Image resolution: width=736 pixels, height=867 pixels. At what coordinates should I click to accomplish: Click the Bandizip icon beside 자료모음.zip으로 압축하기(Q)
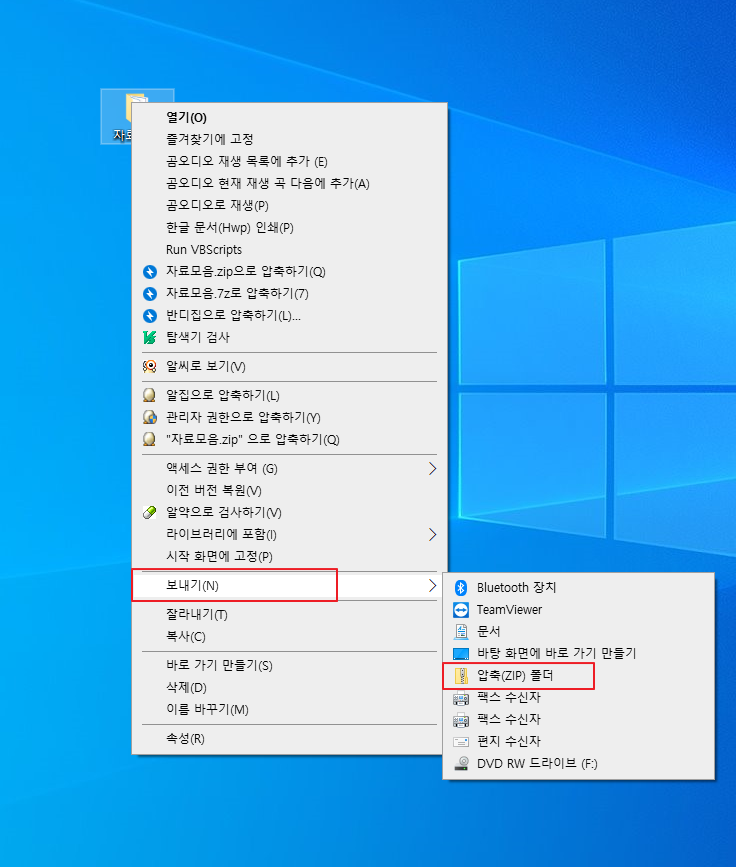click(150, 271)
